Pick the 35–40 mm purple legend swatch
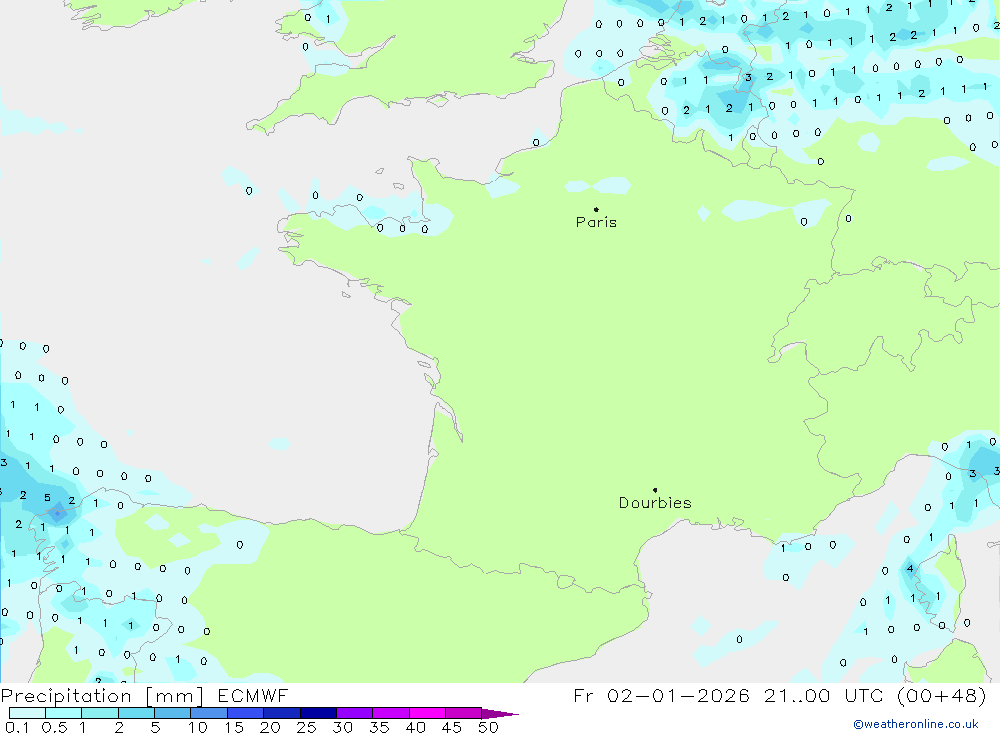 point(391,713)
